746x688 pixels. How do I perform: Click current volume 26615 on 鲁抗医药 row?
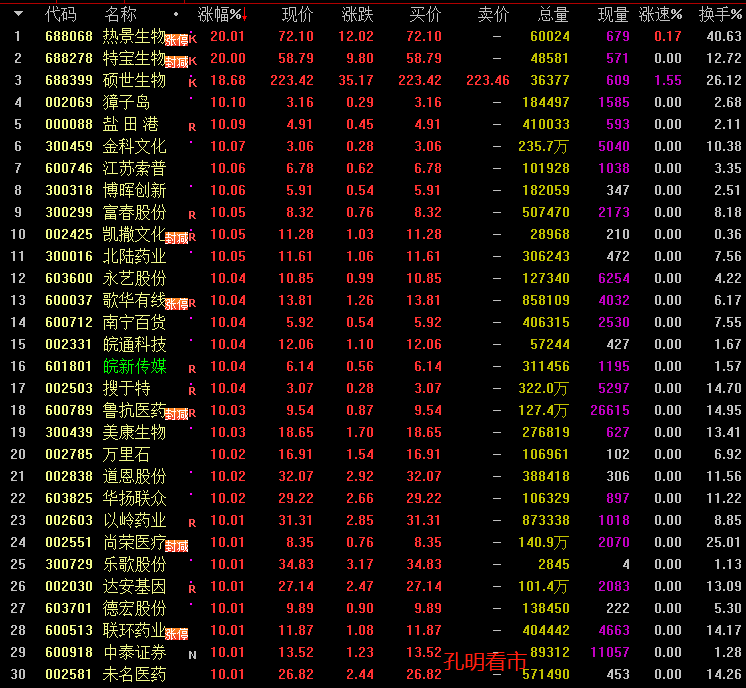click(610, 410)
